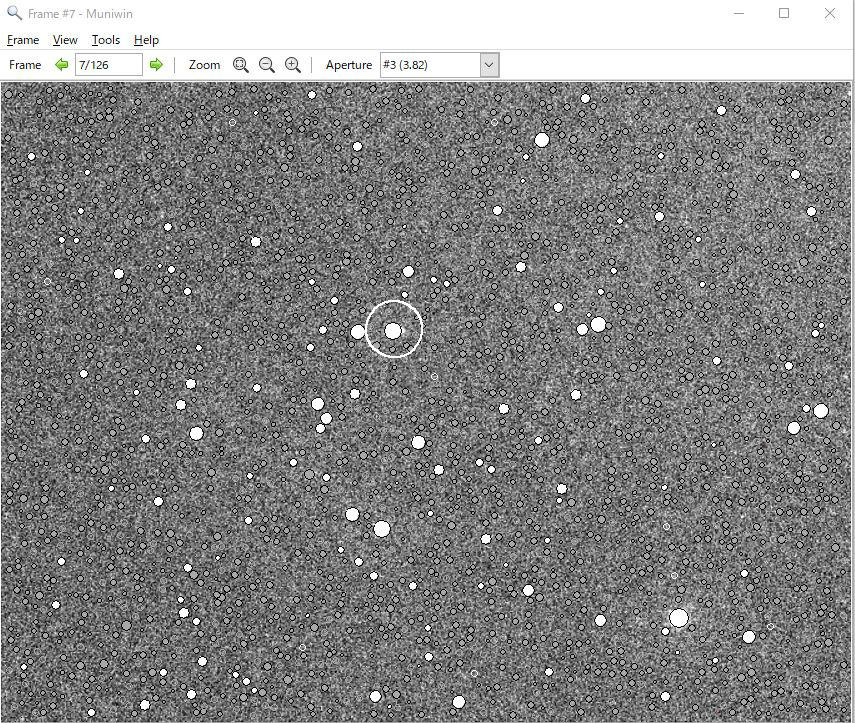Click the zoom-to-fit magnifier icon

tap(240, 65)
